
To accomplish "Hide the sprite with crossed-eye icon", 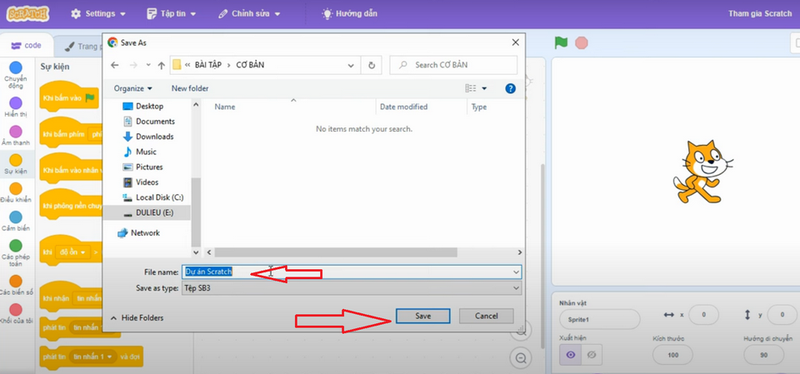I will click(591, 355).
